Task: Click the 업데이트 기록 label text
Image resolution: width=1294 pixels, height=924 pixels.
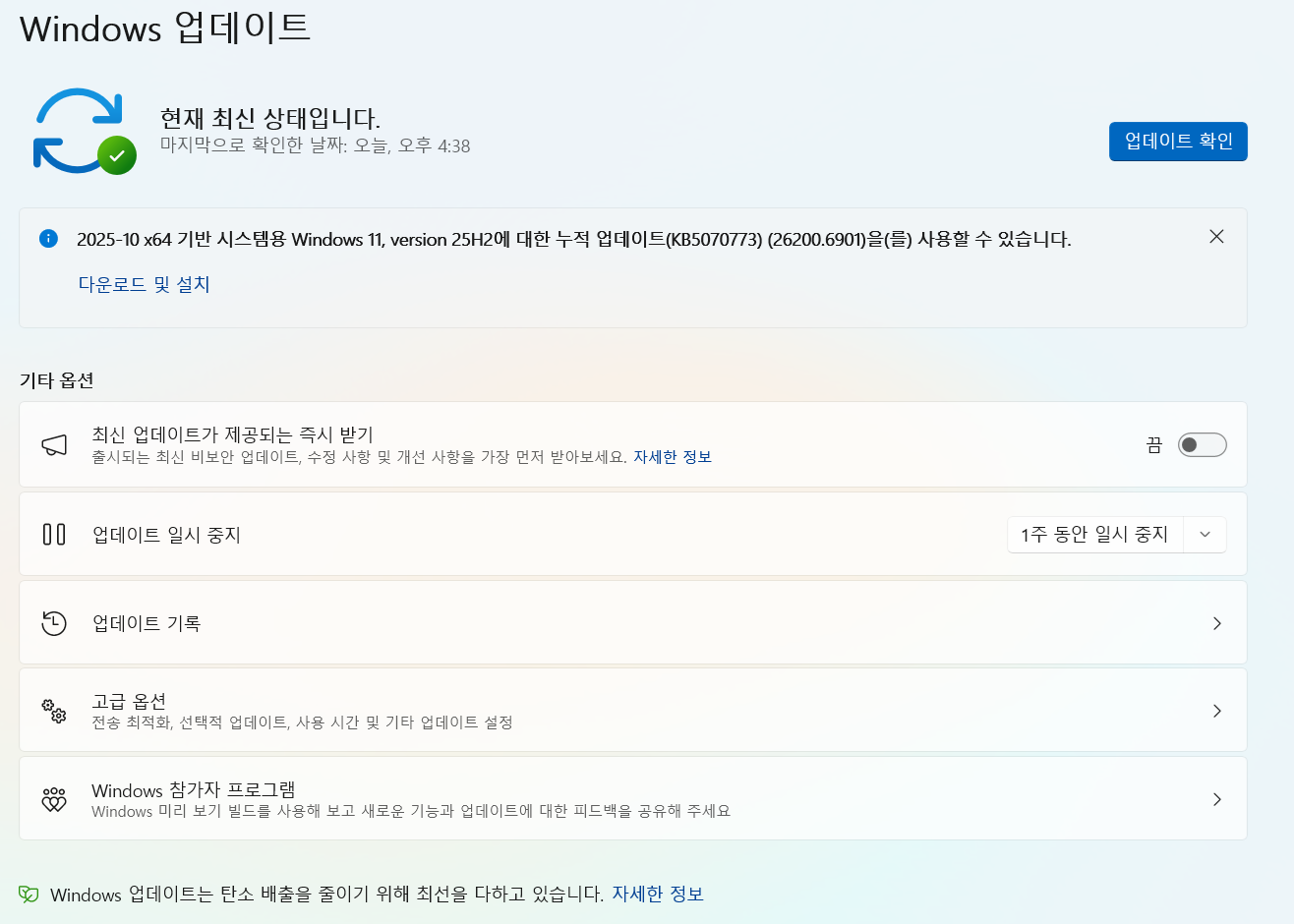Action: coord(147,623)
